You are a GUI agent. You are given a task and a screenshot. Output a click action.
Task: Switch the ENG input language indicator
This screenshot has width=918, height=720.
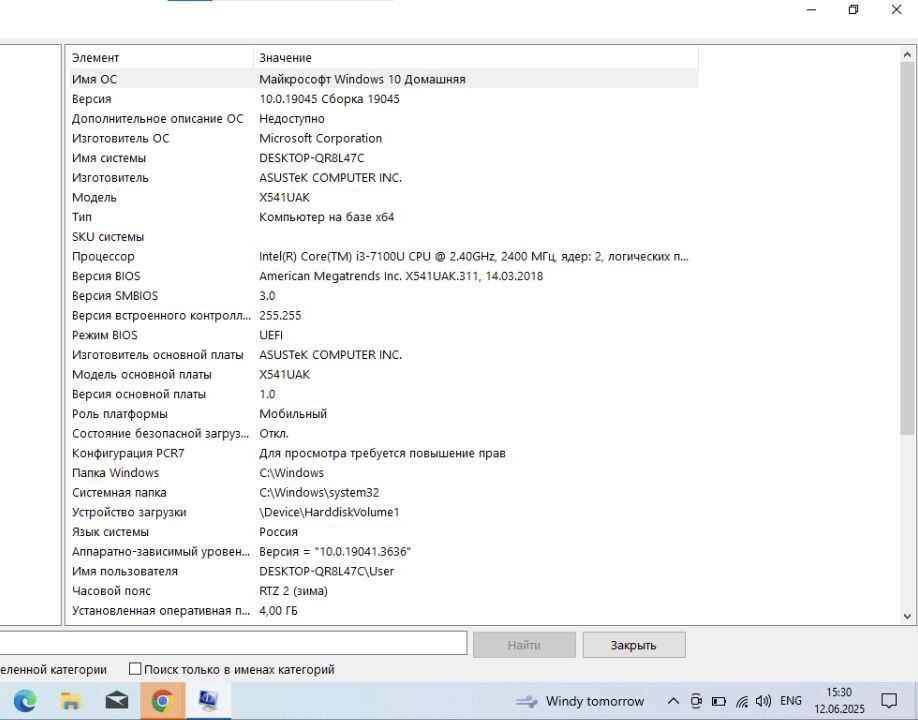pos(791,701)
